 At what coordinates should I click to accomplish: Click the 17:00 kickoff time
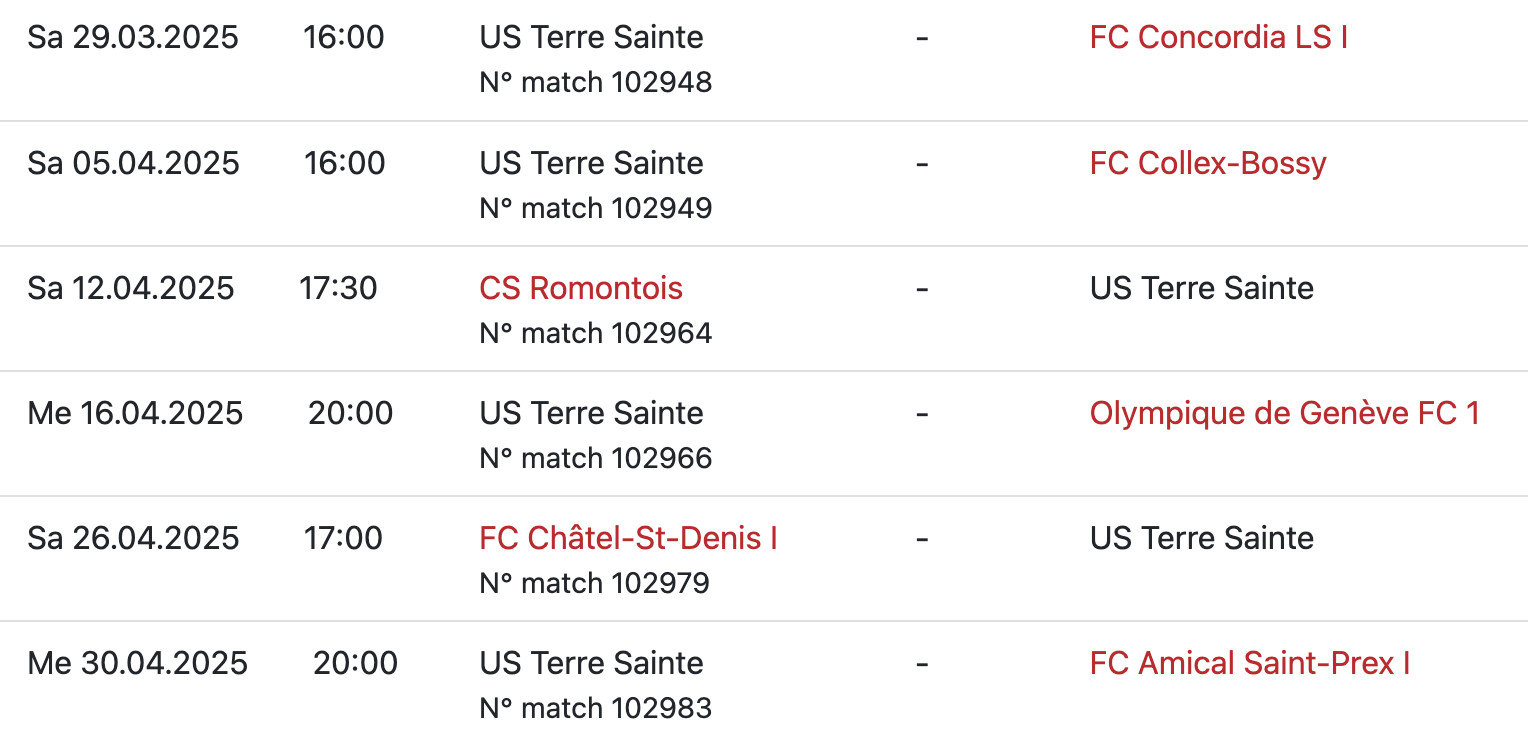coord(343,538)
